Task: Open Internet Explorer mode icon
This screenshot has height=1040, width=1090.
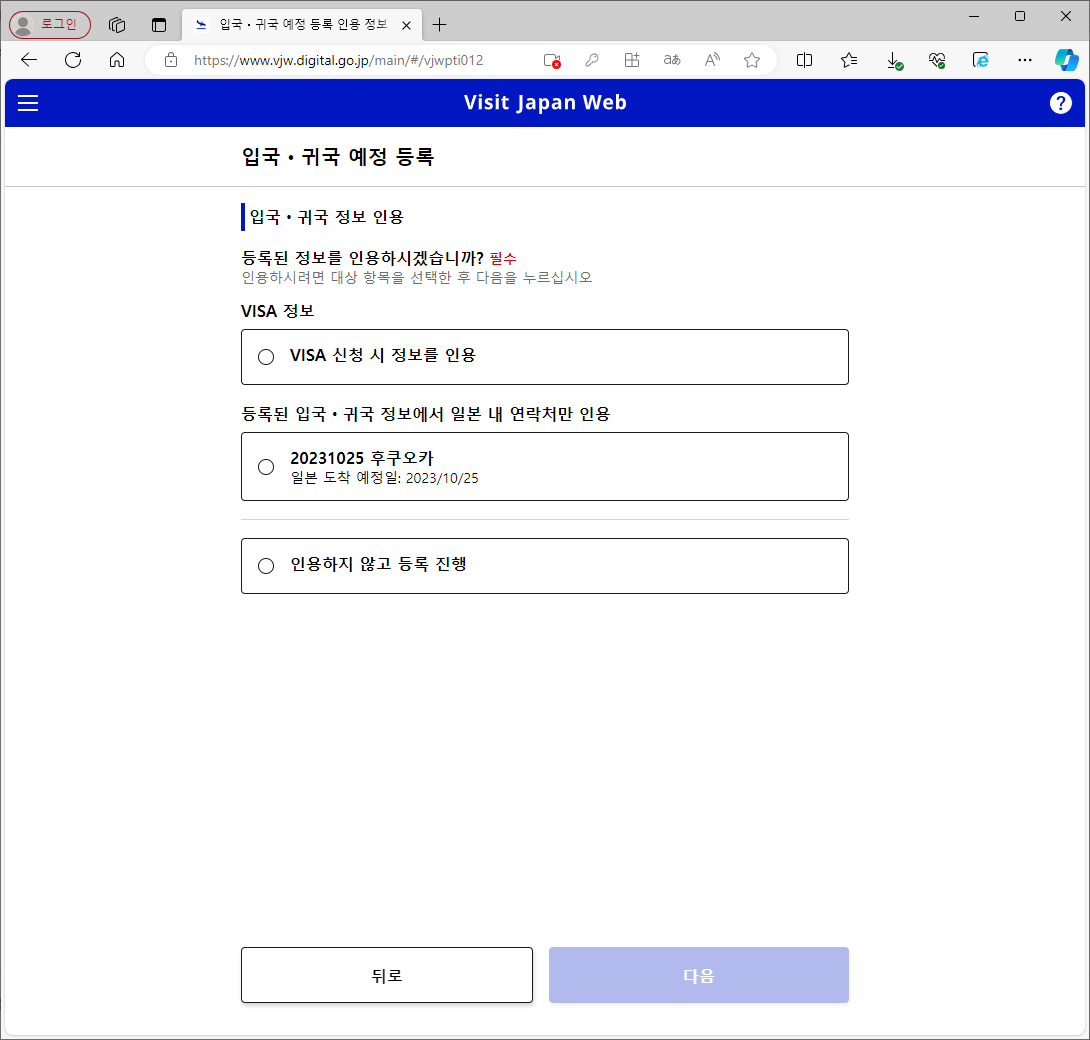Action: 980,60
